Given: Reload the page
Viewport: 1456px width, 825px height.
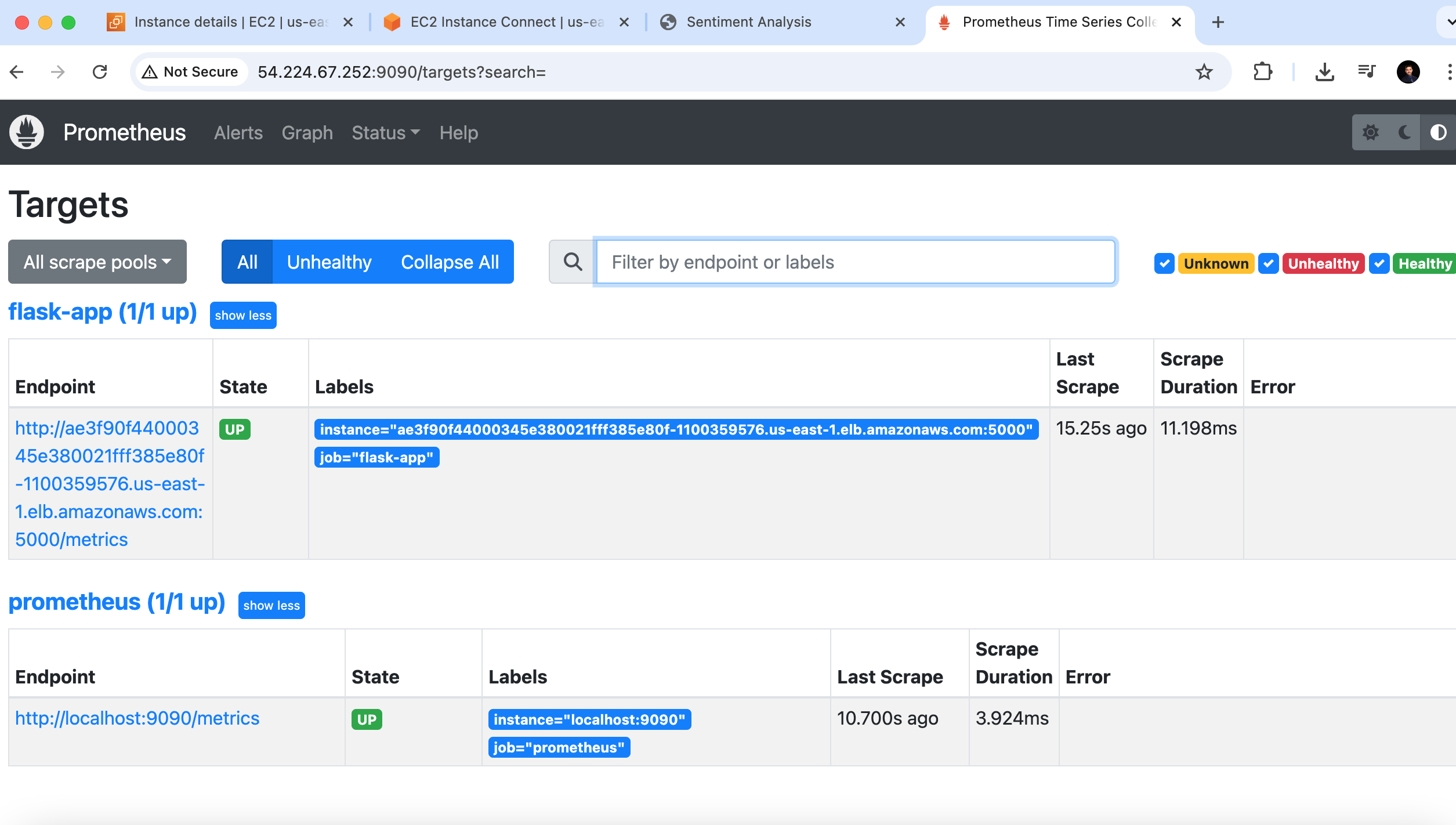Looking at the screenshot, I should click(100, 72).
